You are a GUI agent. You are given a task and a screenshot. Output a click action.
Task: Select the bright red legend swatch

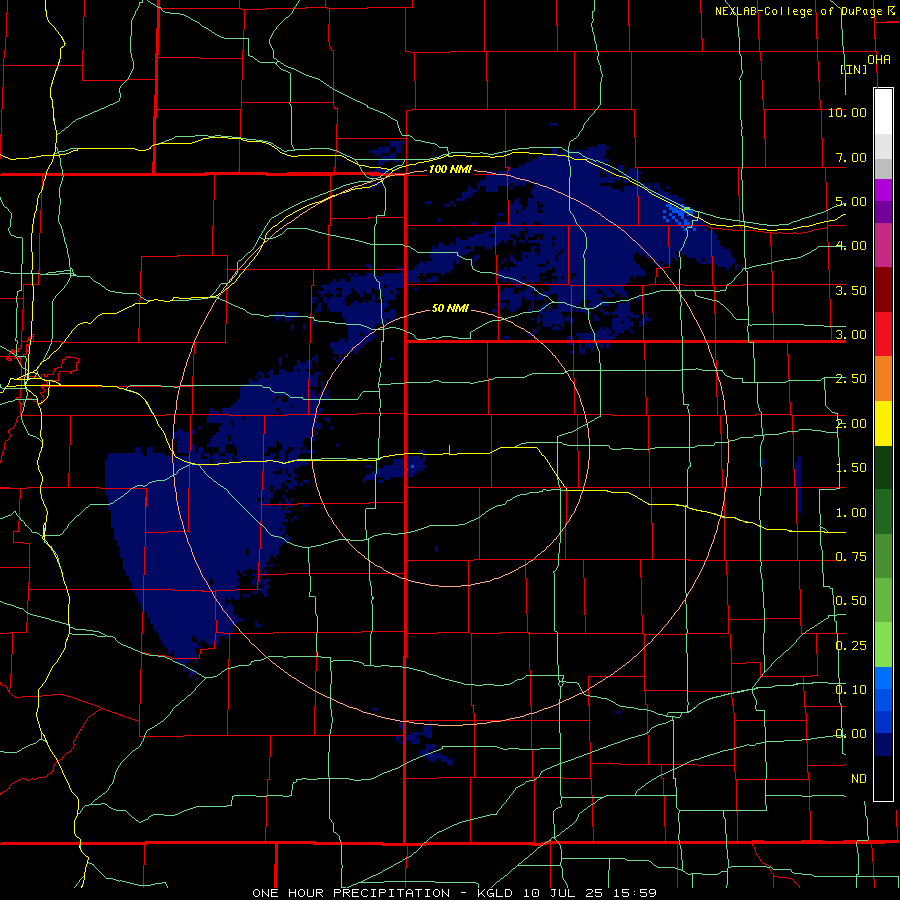click(x=883, y=334)
